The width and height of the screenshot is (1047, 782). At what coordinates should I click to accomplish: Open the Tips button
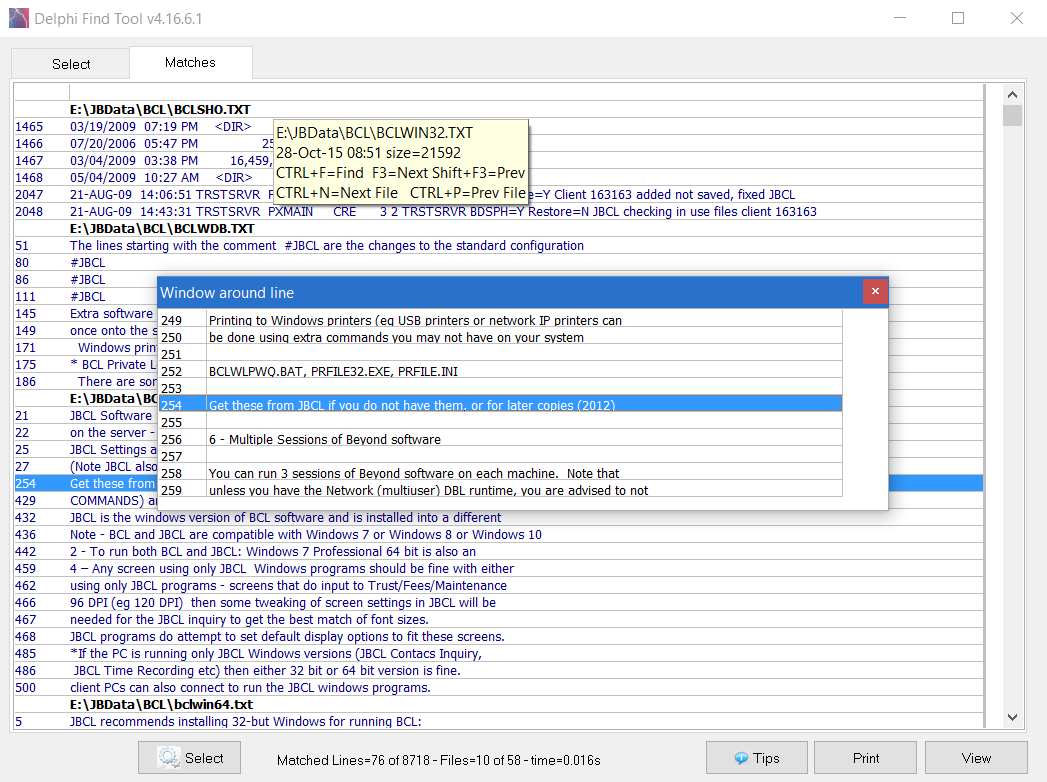756,758
